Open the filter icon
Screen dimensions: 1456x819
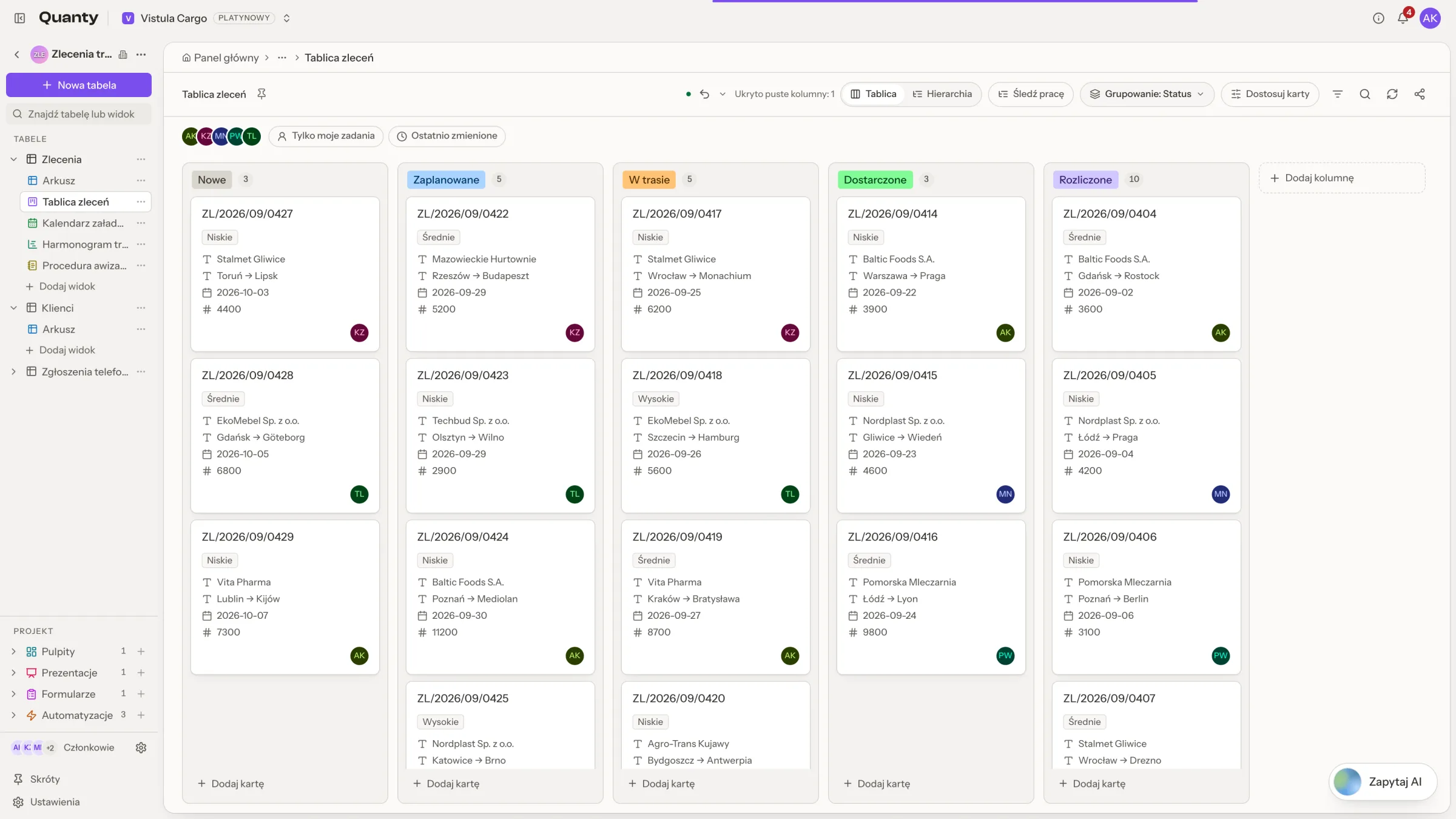1337,94
